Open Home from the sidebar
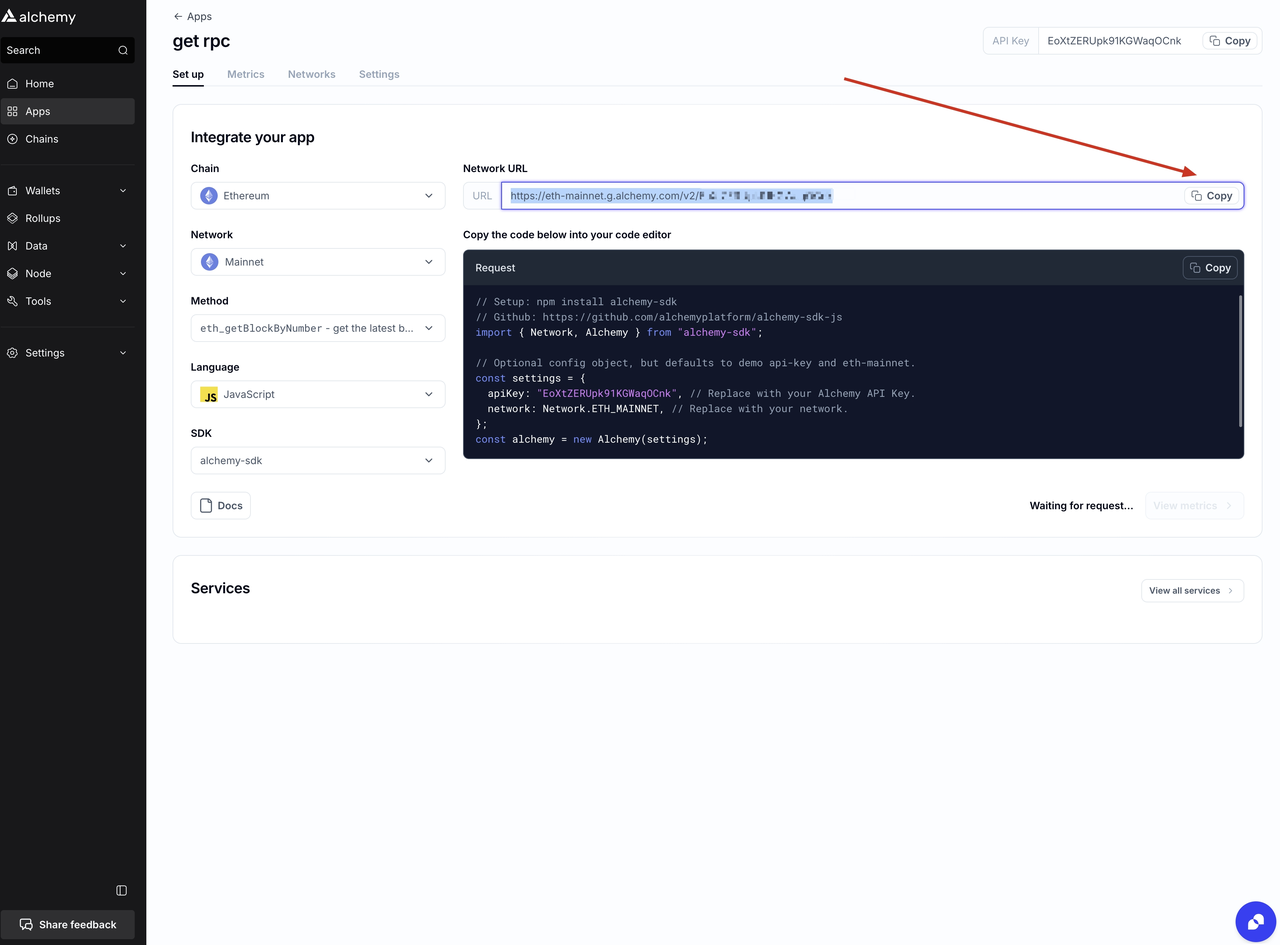 click(40, 84)
